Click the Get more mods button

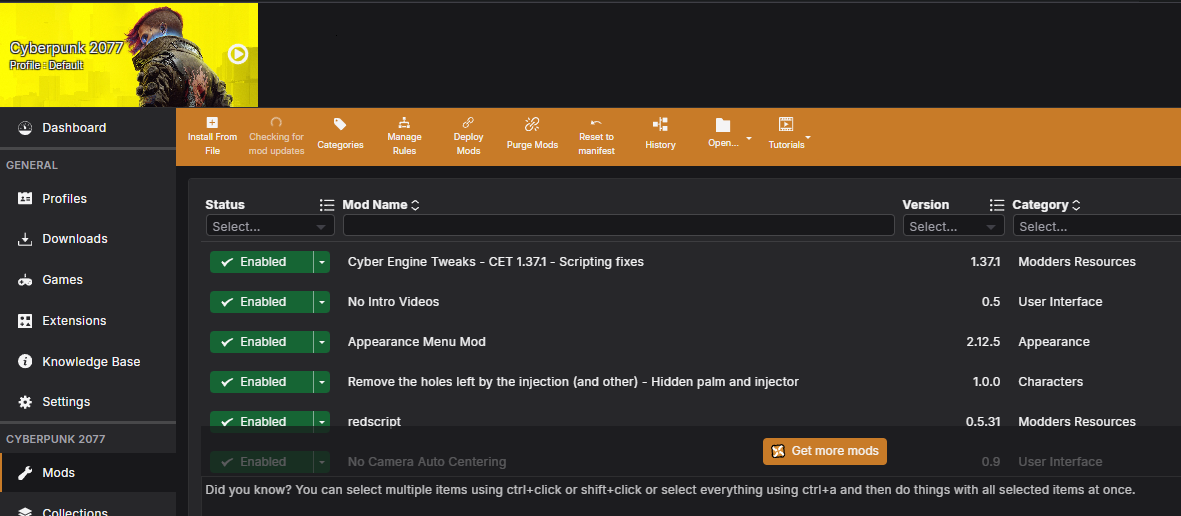825,451
